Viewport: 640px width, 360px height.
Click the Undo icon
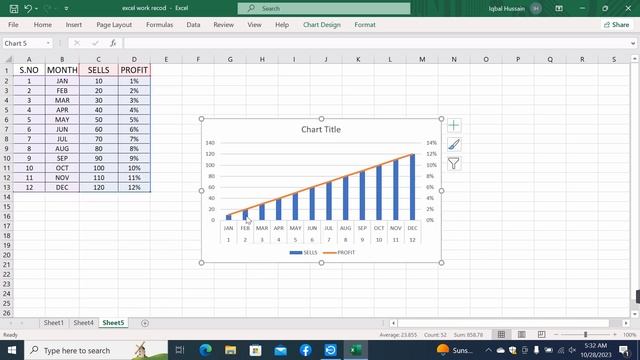[x=28, y=9]
